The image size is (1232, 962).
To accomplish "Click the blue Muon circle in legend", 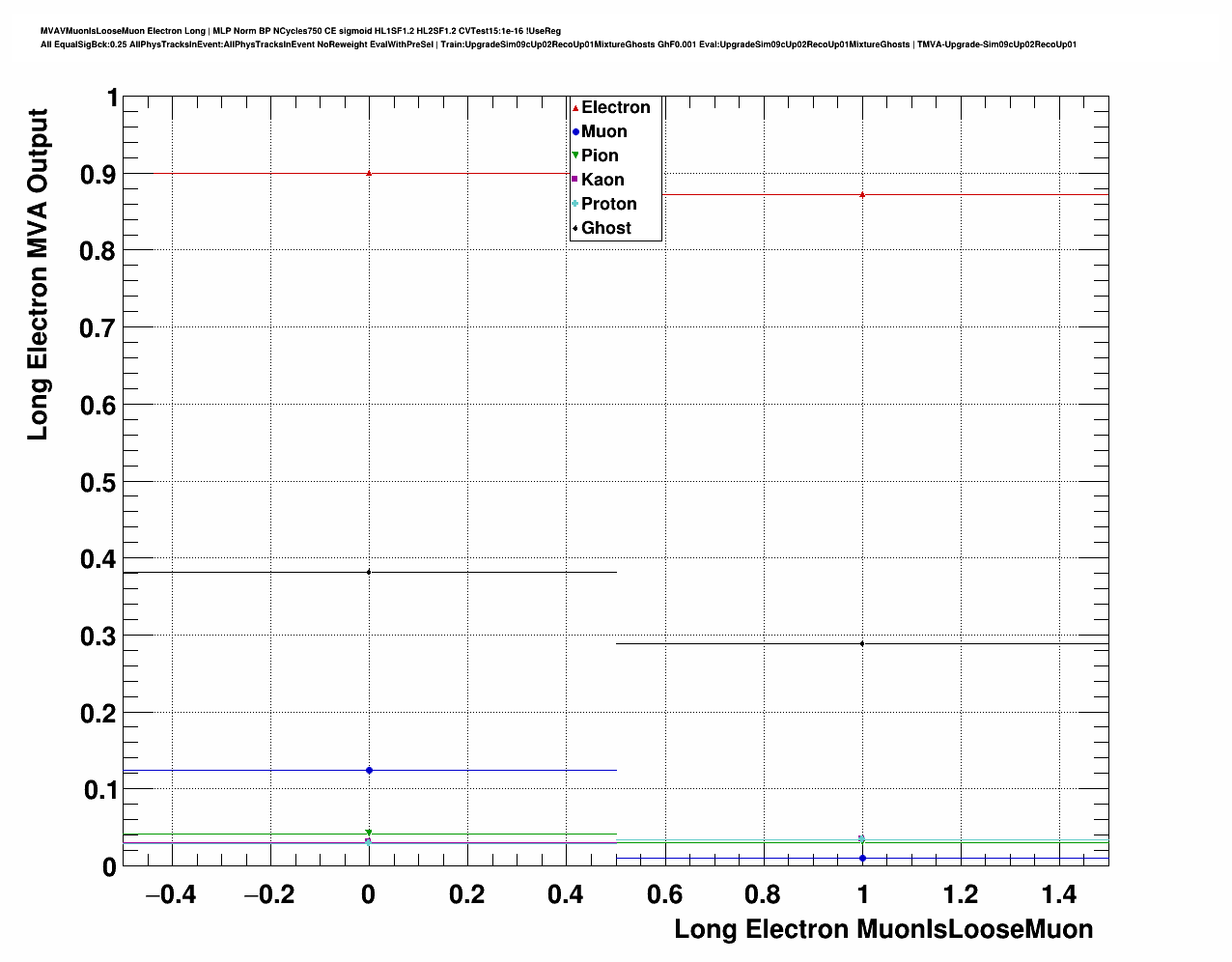I will click(575, 132).
